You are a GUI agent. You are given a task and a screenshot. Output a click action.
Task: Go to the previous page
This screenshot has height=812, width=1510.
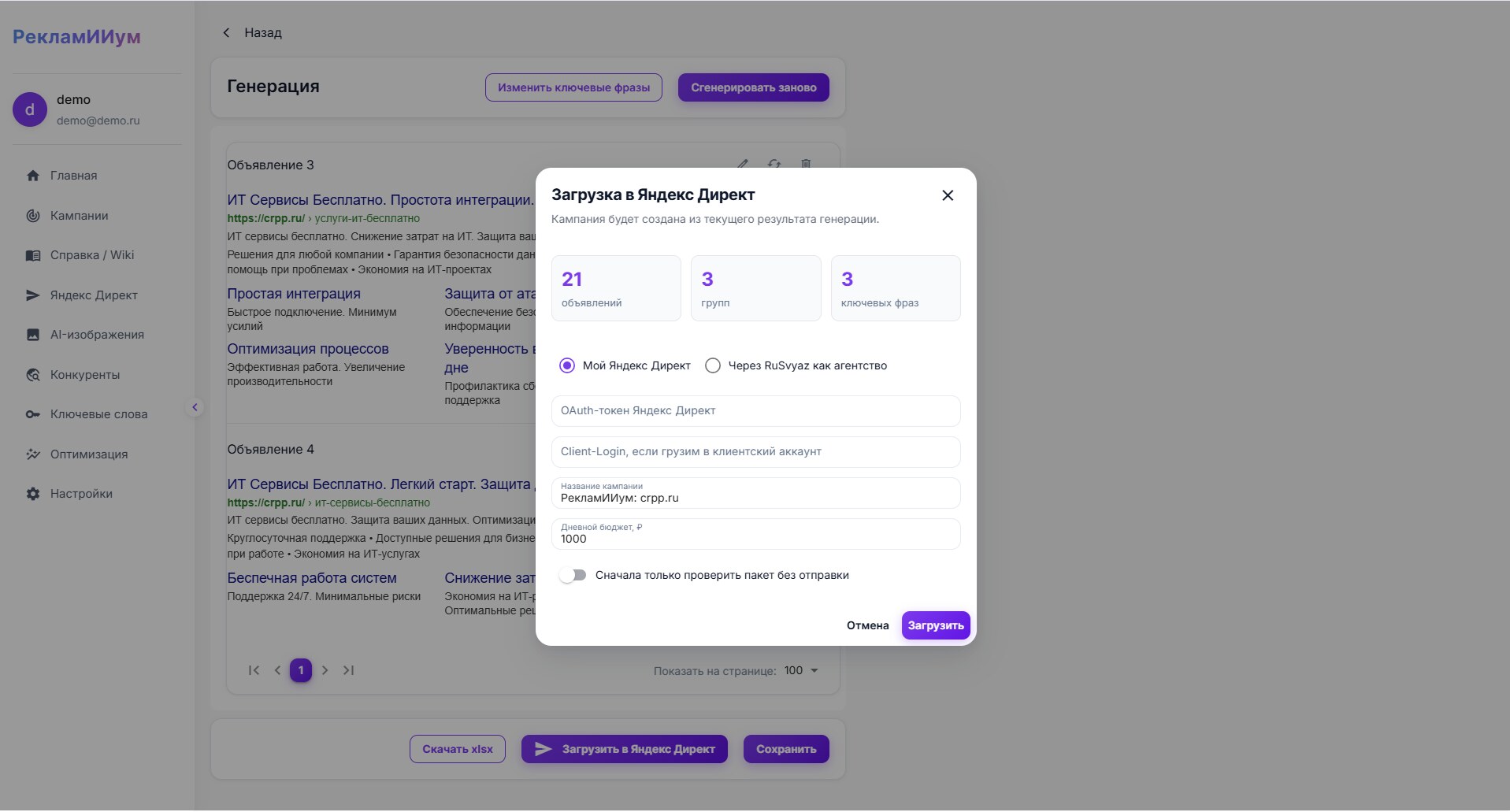tap(277, 670)
